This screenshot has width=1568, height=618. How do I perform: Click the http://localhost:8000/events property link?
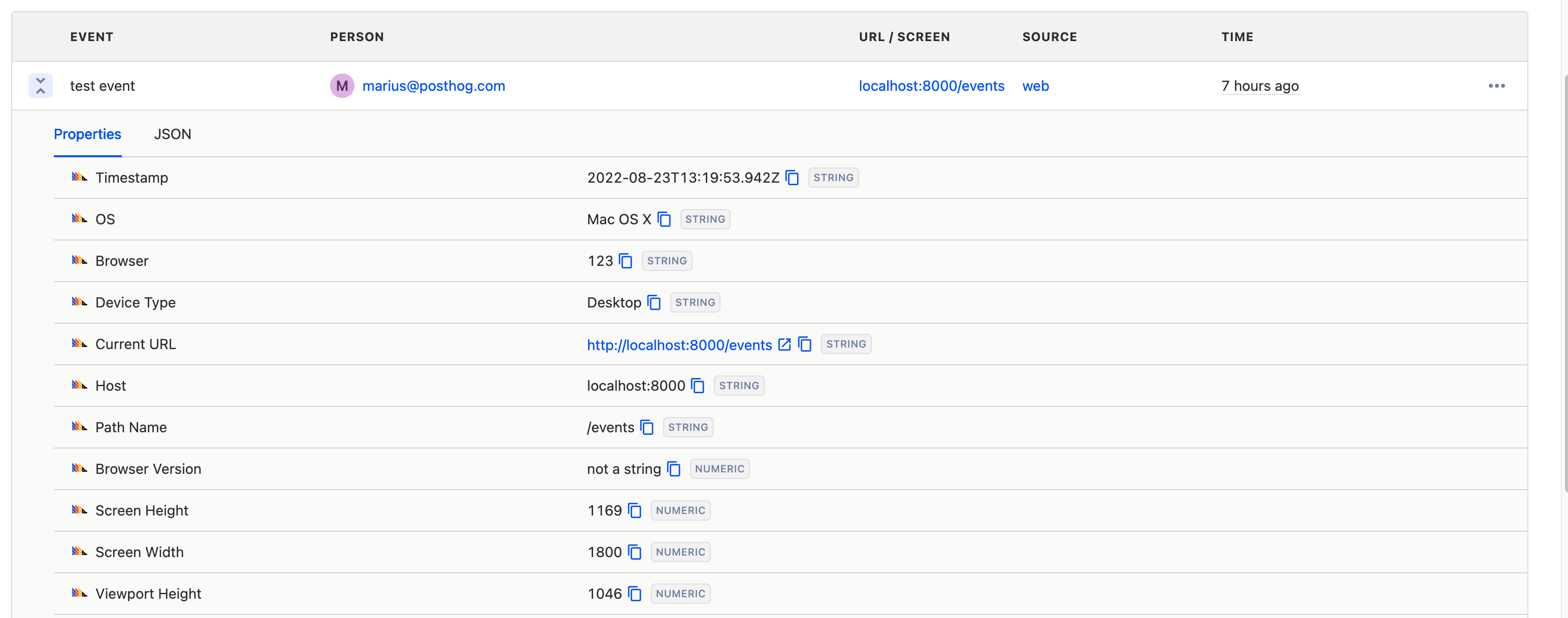click(x=679, y=345)
